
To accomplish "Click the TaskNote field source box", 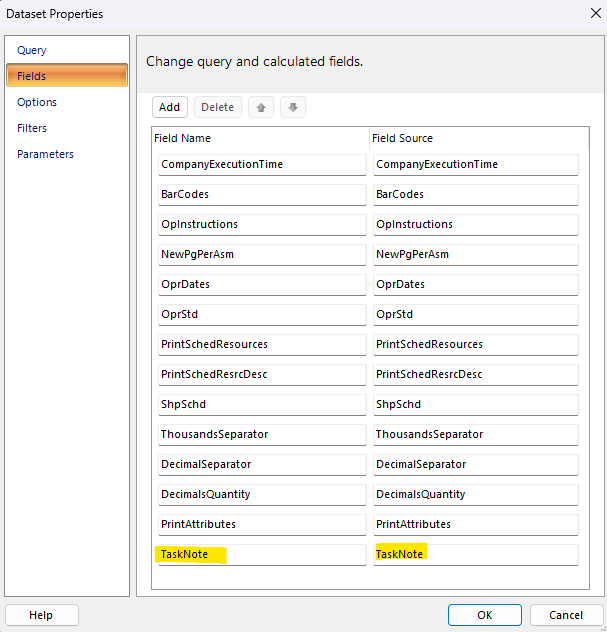I will click(x=476, y=554).
